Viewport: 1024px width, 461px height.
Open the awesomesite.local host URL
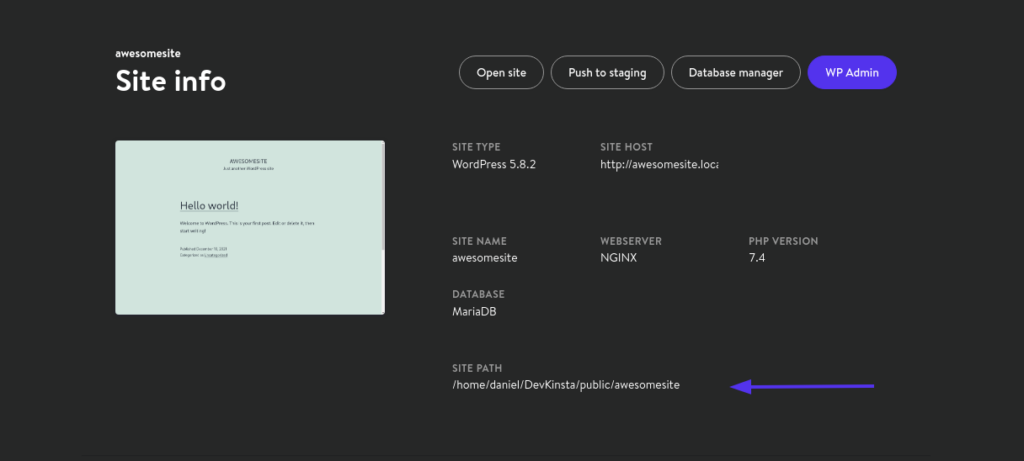pyautogui.click(x=659, y=165)
